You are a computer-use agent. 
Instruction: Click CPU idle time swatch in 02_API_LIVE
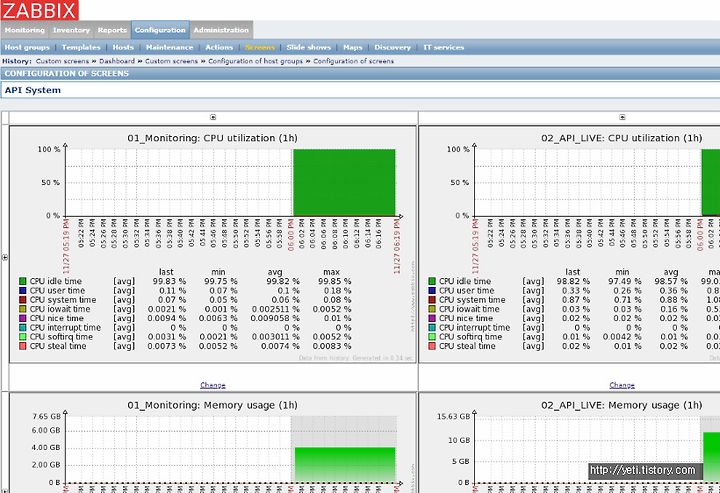tap(432, 281)
